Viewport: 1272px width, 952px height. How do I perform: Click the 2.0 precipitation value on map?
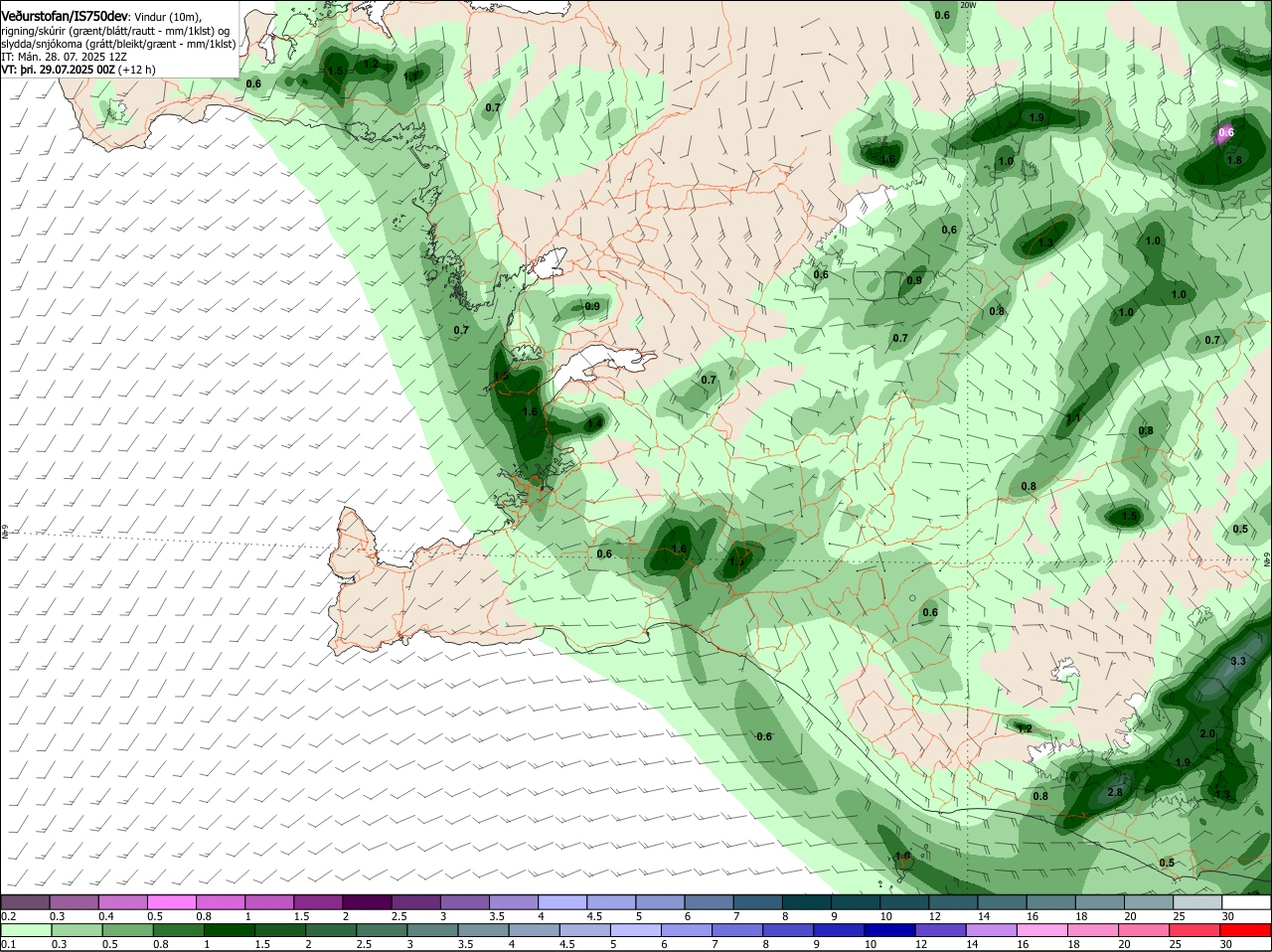1207,733
